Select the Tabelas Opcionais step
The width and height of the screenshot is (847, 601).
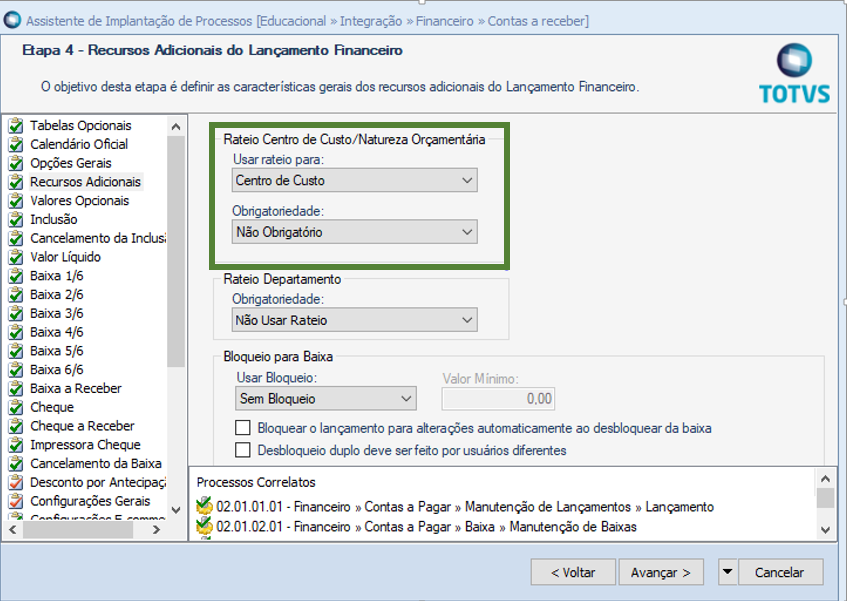pyautogui.click(x=80, y=126)
